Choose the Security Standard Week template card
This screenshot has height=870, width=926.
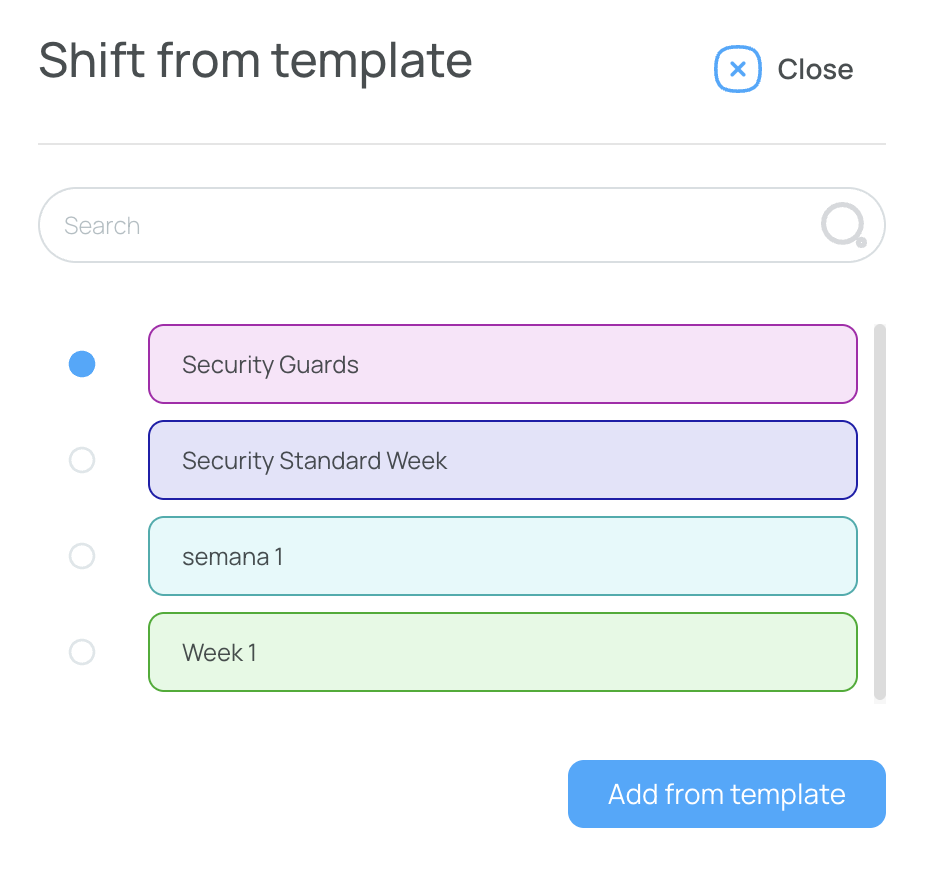pyautogui.click(x=503, y=460)
